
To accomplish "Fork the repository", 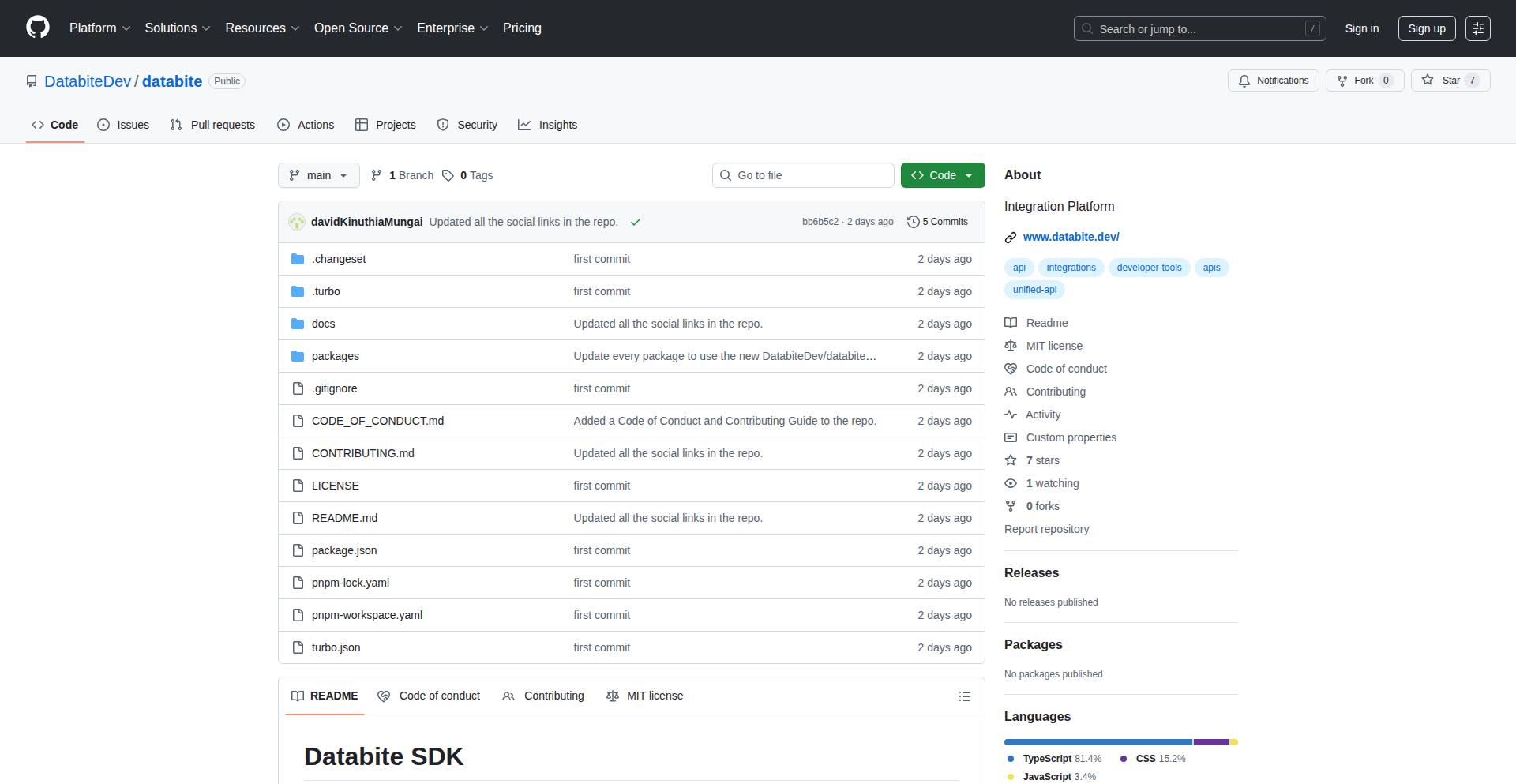I will (x=1364, y=81).
